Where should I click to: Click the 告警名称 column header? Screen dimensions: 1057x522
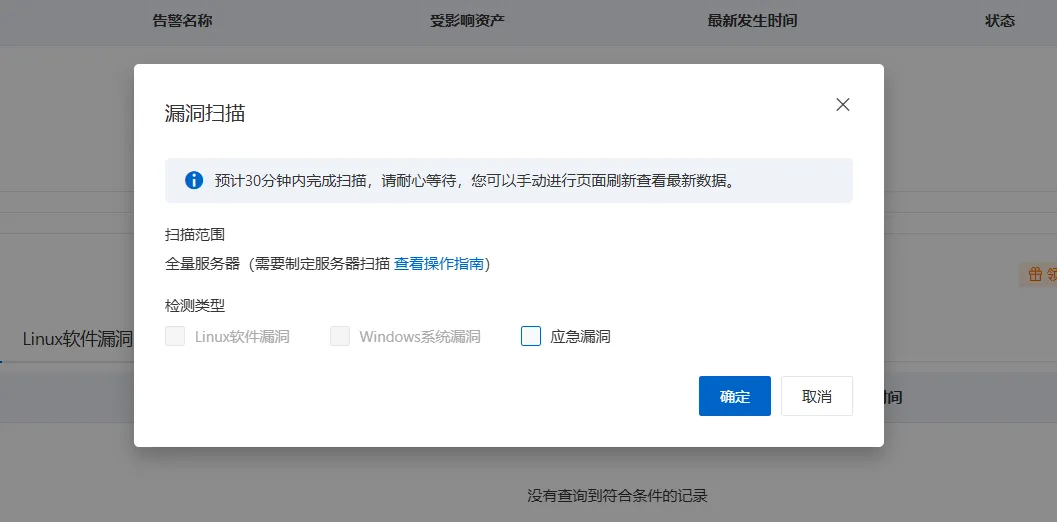pos(182,21)
